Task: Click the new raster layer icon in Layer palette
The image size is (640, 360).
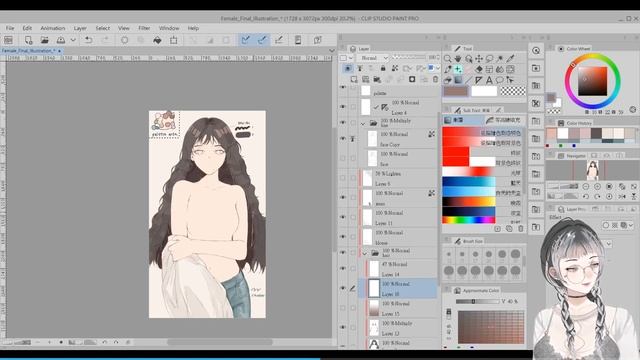Action: [x=354, y=79]
